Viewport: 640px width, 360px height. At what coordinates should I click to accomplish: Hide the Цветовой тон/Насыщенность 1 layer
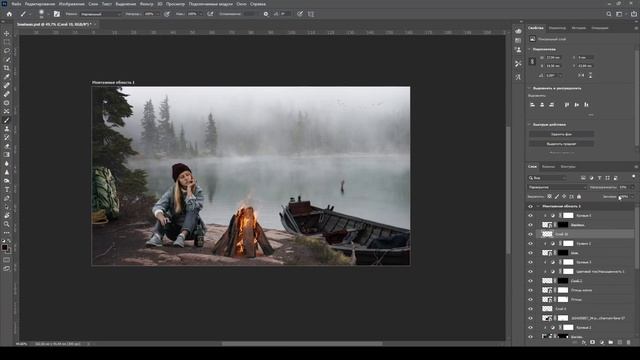(530, 271)
